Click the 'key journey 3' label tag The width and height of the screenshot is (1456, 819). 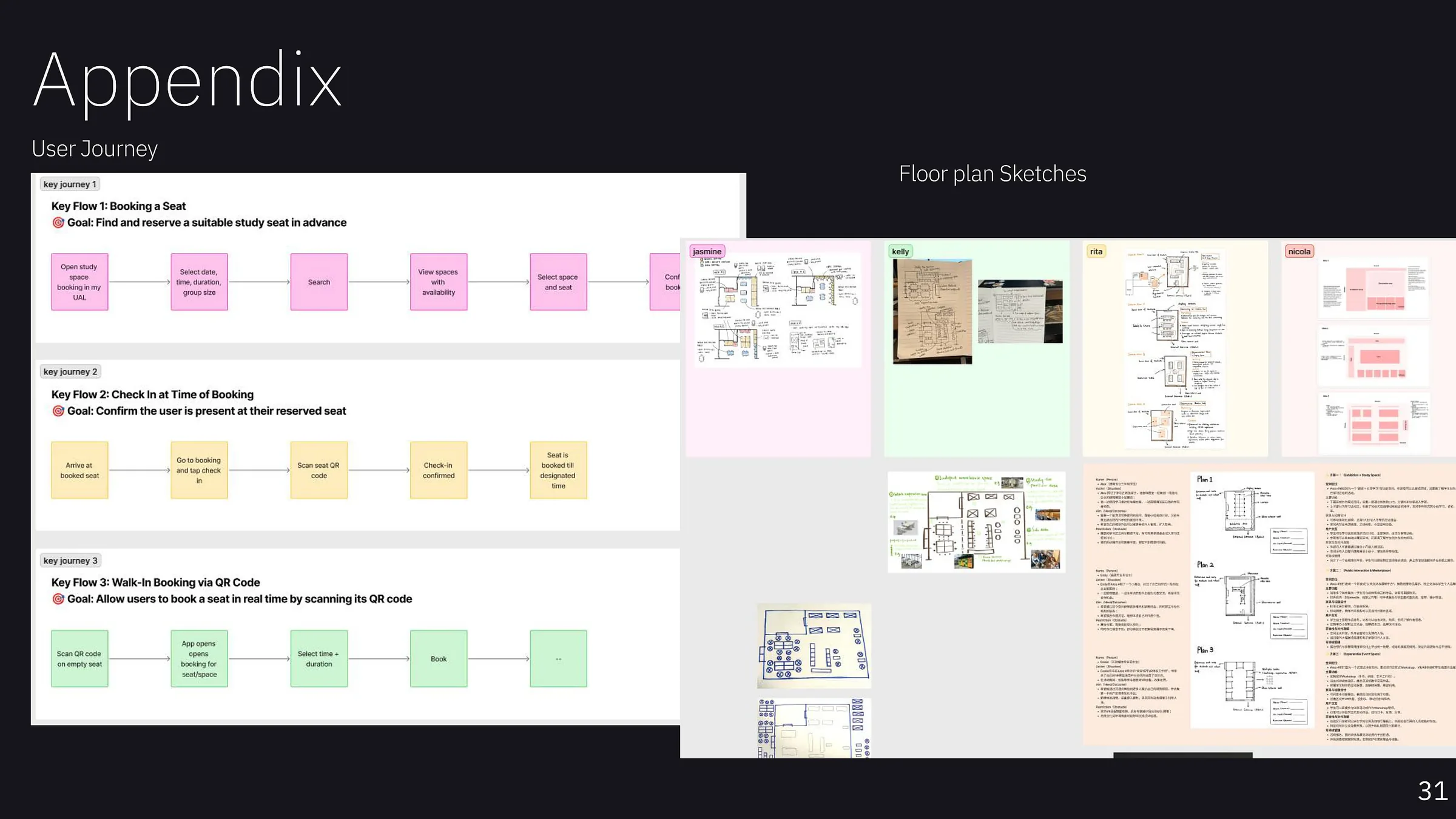point(70,561)
